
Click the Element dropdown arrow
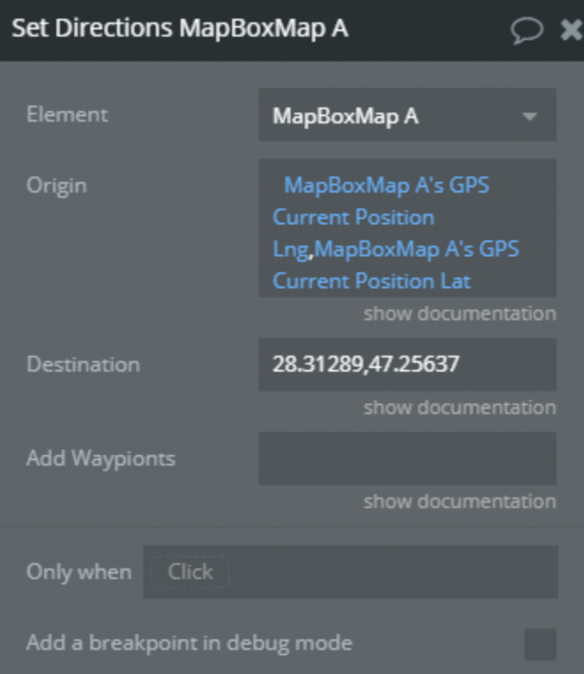pyautogui.click(x=529, y=116)
